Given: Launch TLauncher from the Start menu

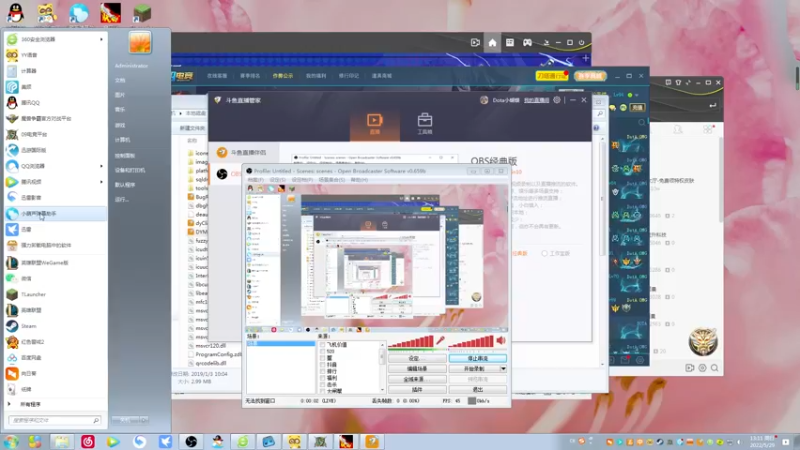Looking at the screenshot, I should pos(54,294).
